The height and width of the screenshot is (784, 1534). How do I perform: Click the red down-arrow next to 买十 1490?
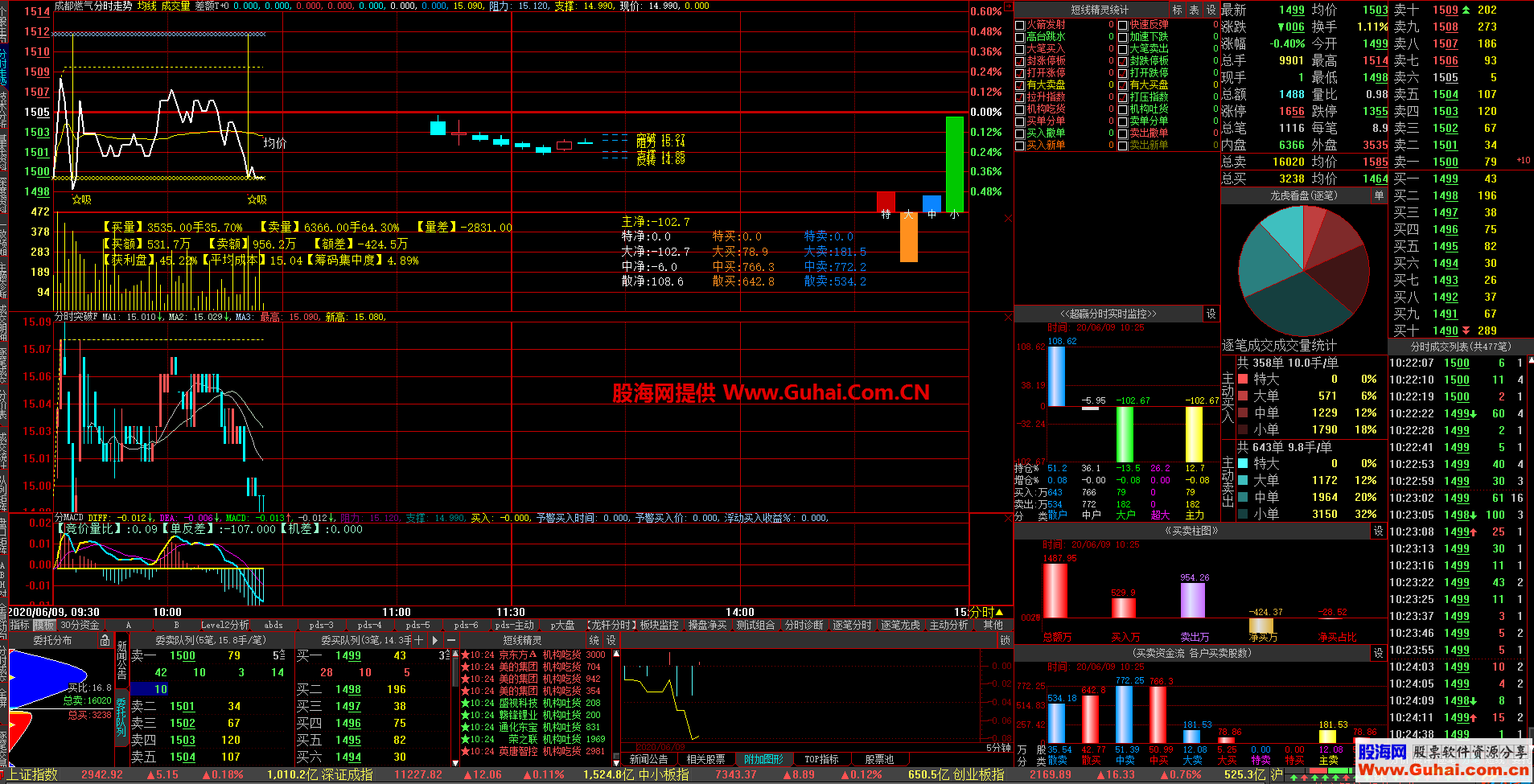[x=1466, y=330]
